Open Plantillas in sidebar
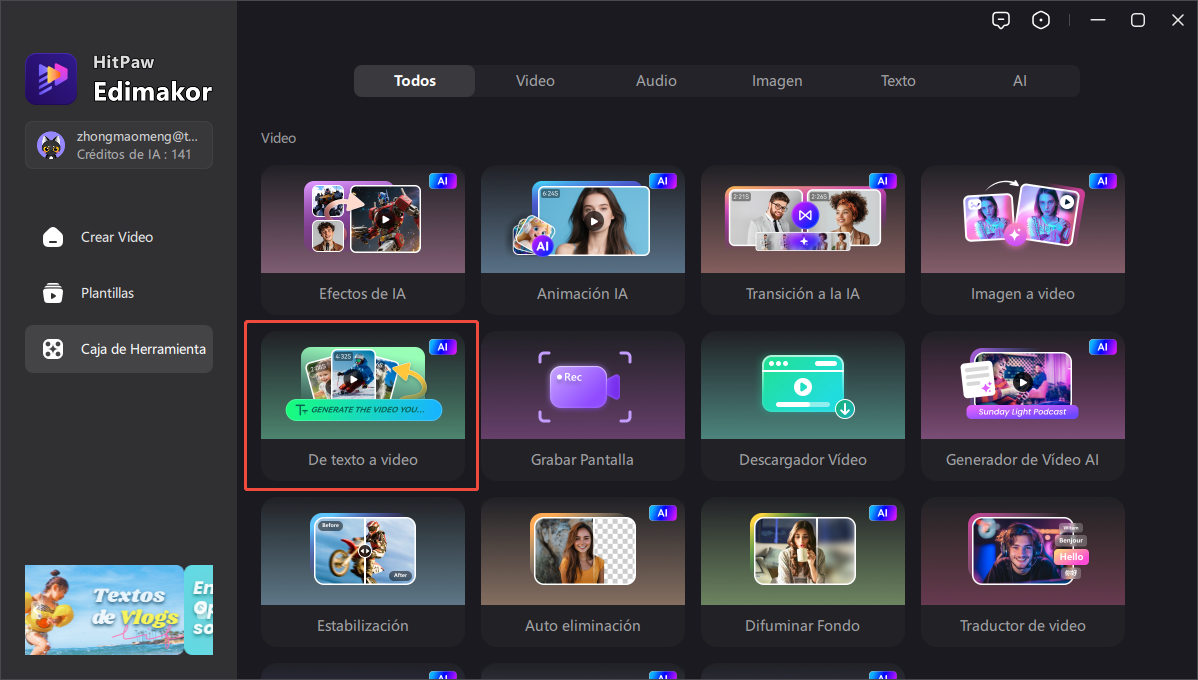 tap(119, 293)
